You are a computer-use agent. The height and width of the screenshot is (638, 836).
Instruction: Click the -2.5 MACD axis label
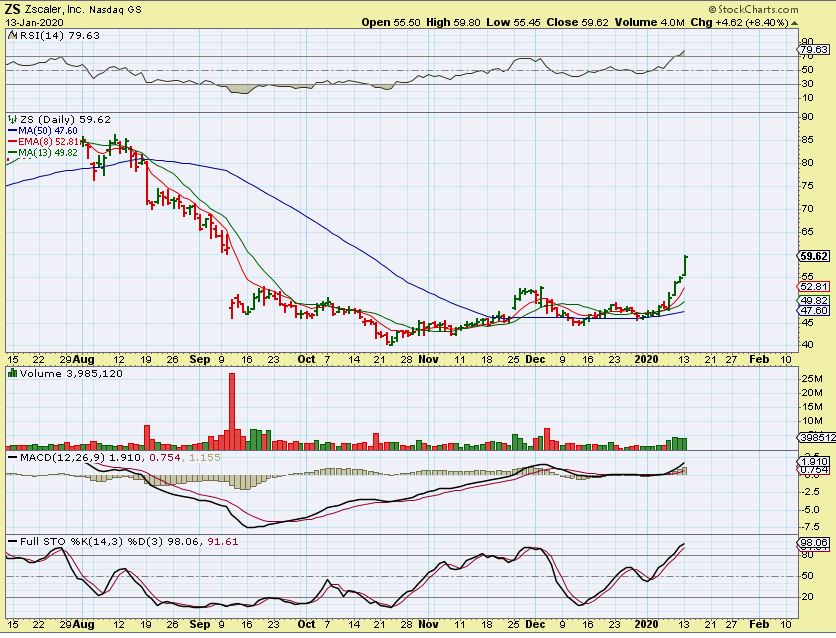(810, 492)
